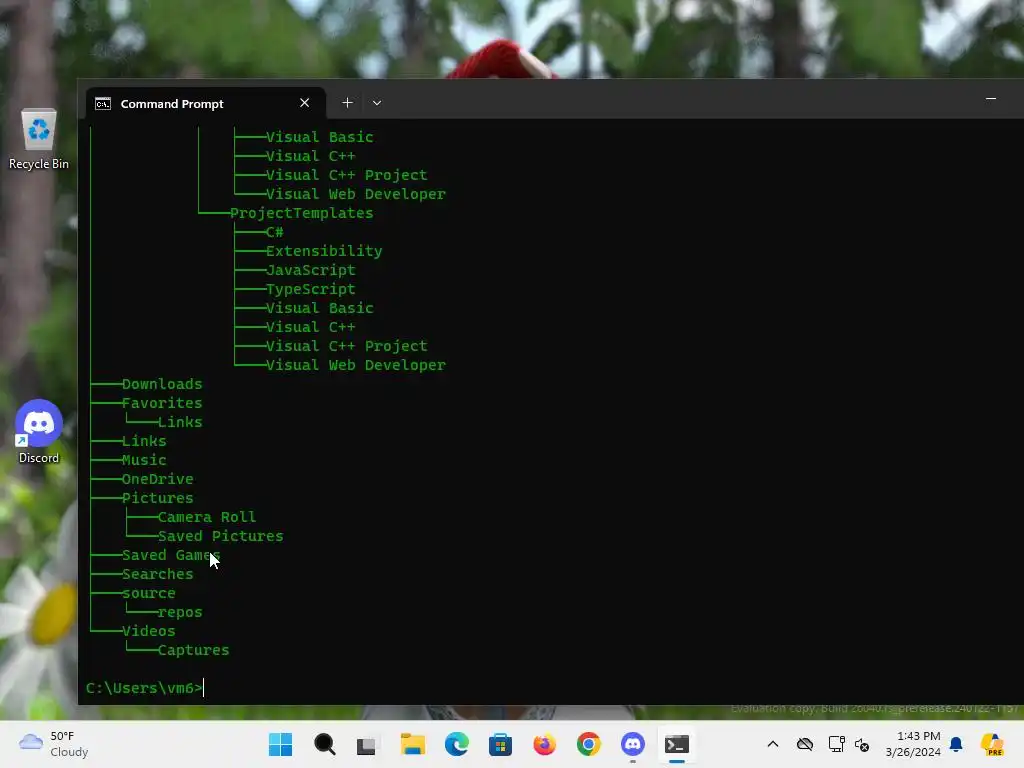Click the Searches folder entry
The width and height of the screenshot is (1024, 768).
click(157, 574)
